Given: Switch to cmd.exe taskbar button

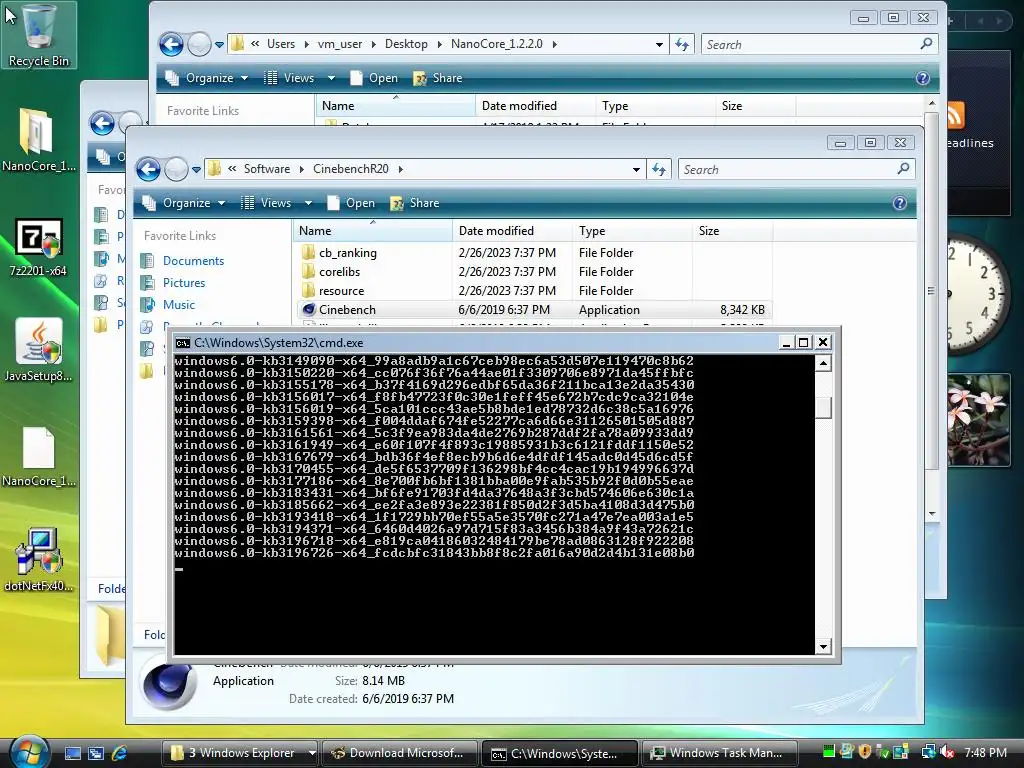Looking at the screenshot, I should [x=559, y=753].
